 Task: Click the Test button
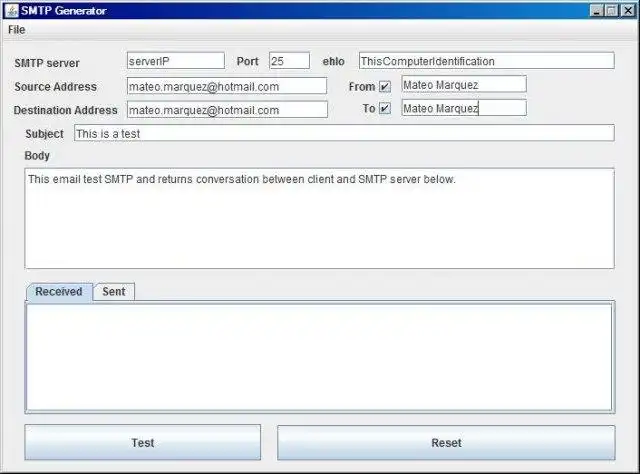click(142, 443)
